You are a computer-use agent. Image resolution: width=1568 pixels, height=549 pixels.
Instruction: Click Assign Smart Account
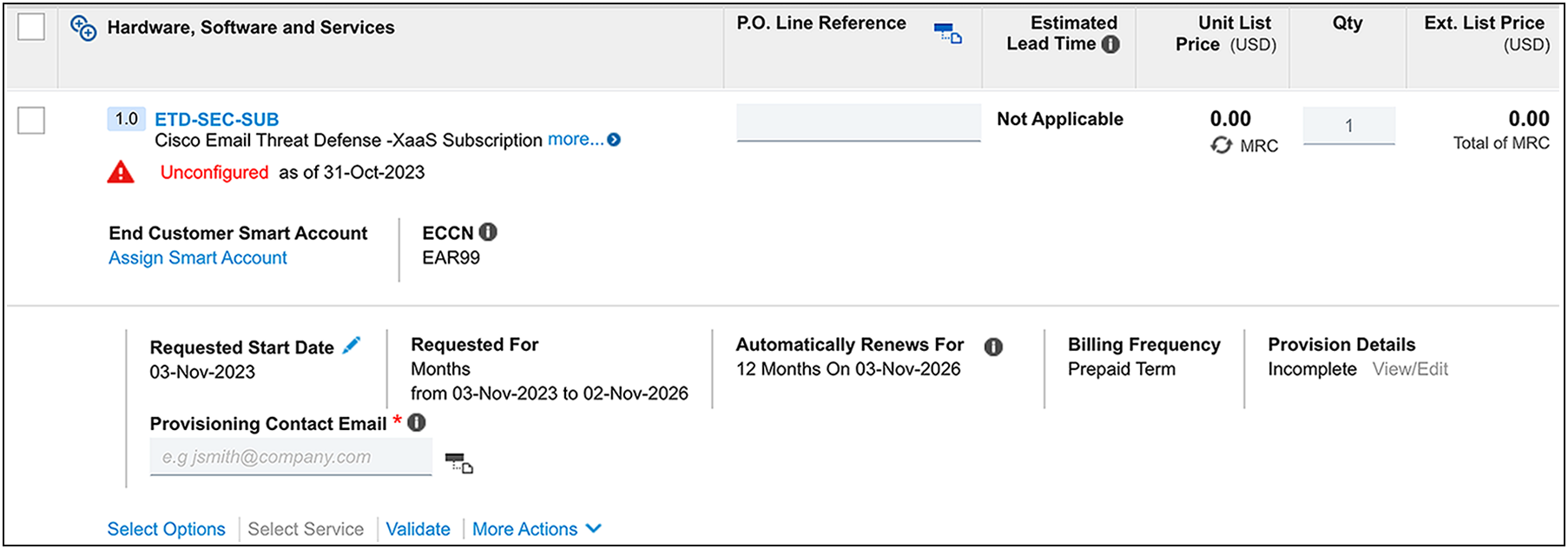(x=197, y=257)
